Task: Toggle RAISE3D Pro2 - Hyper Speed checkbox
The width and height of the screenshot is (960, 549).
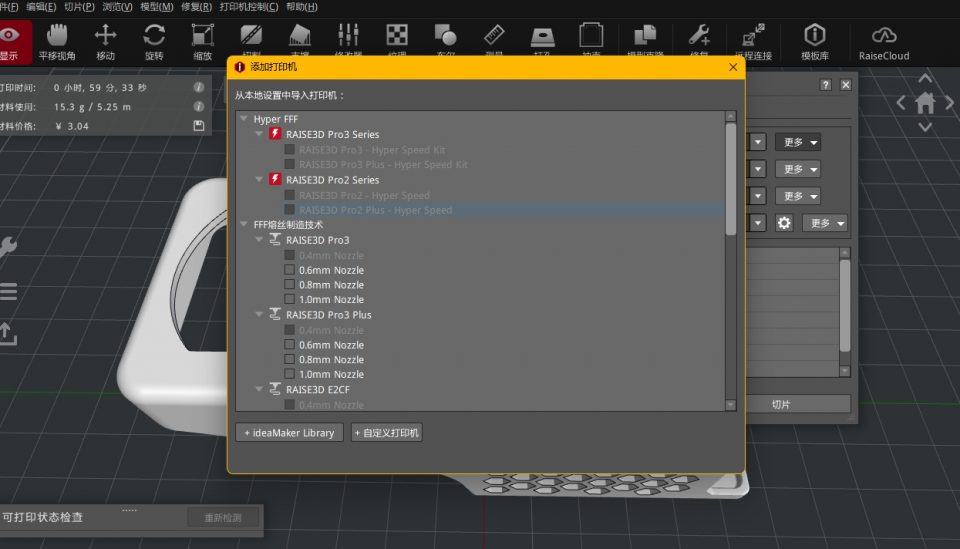Action: point(290,195)
